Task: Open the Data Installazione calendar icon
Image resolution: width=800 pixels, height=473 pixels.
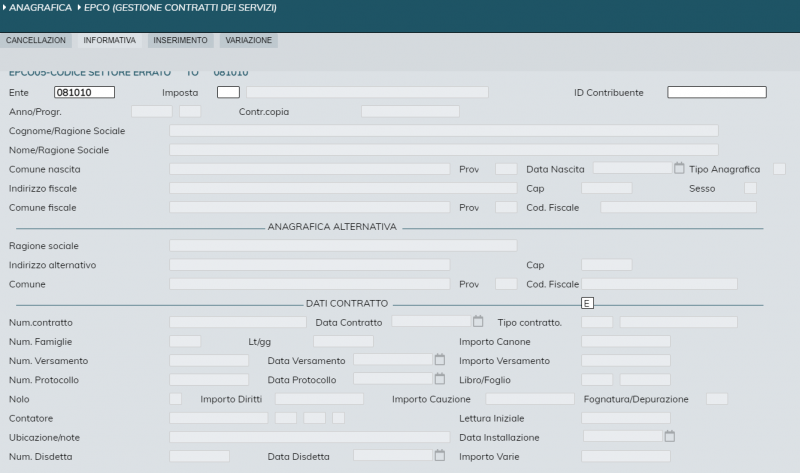Action: click(670, 436)
